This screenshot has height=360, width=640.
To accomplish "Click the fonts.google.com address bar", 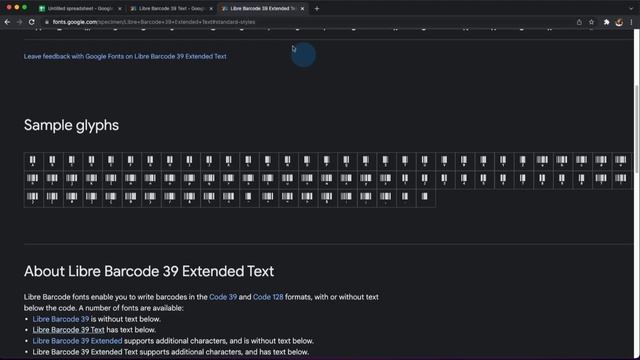I will coord(306,22).
